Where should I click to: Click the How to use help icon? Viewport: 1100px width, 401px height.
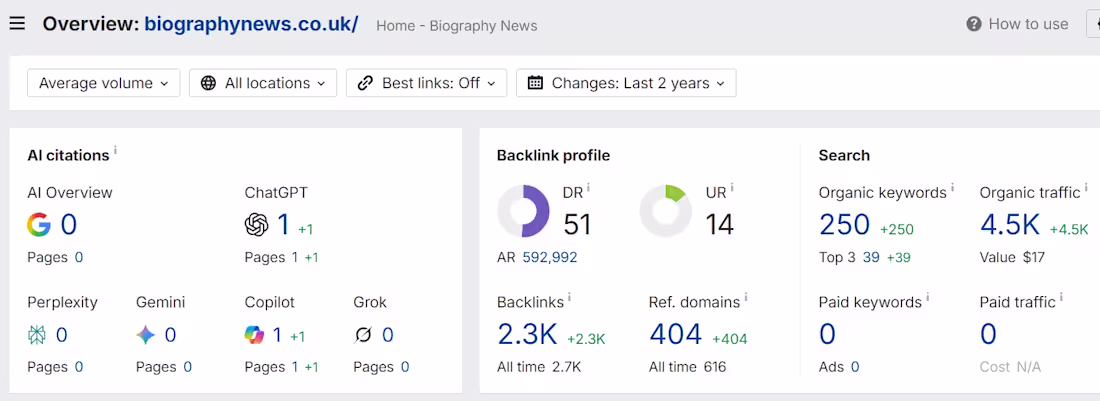[x=973, y=24]
